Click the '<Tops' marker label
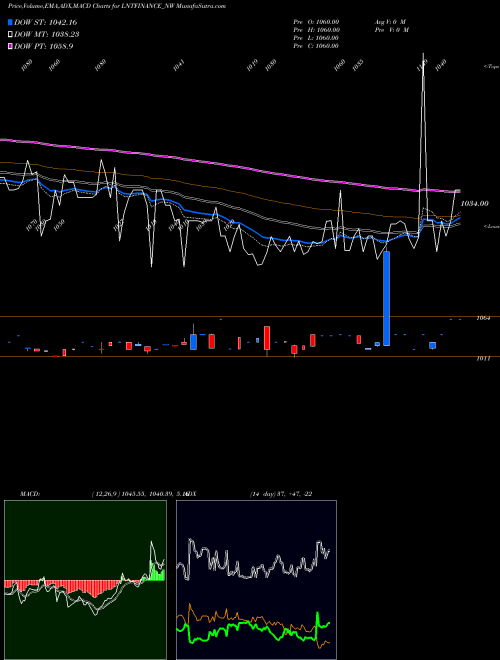500x660 pixels. coord(491,67)
